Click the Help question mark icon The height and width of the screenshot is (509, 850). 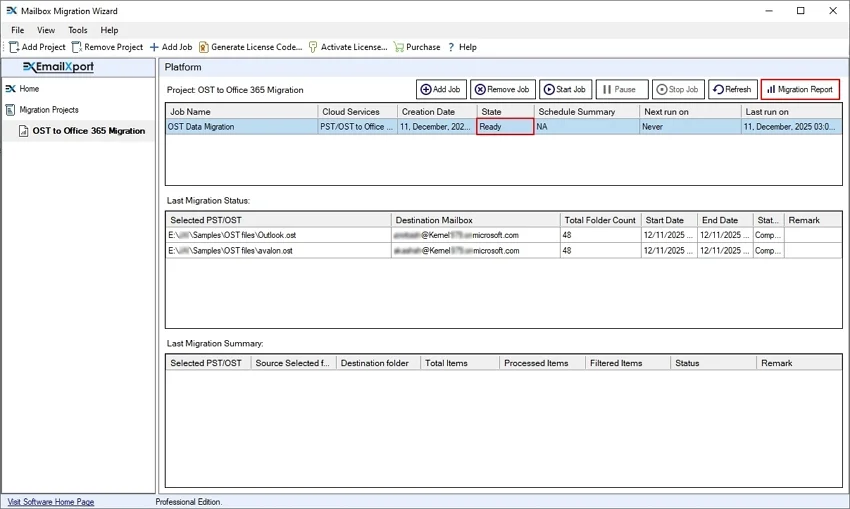451,47
